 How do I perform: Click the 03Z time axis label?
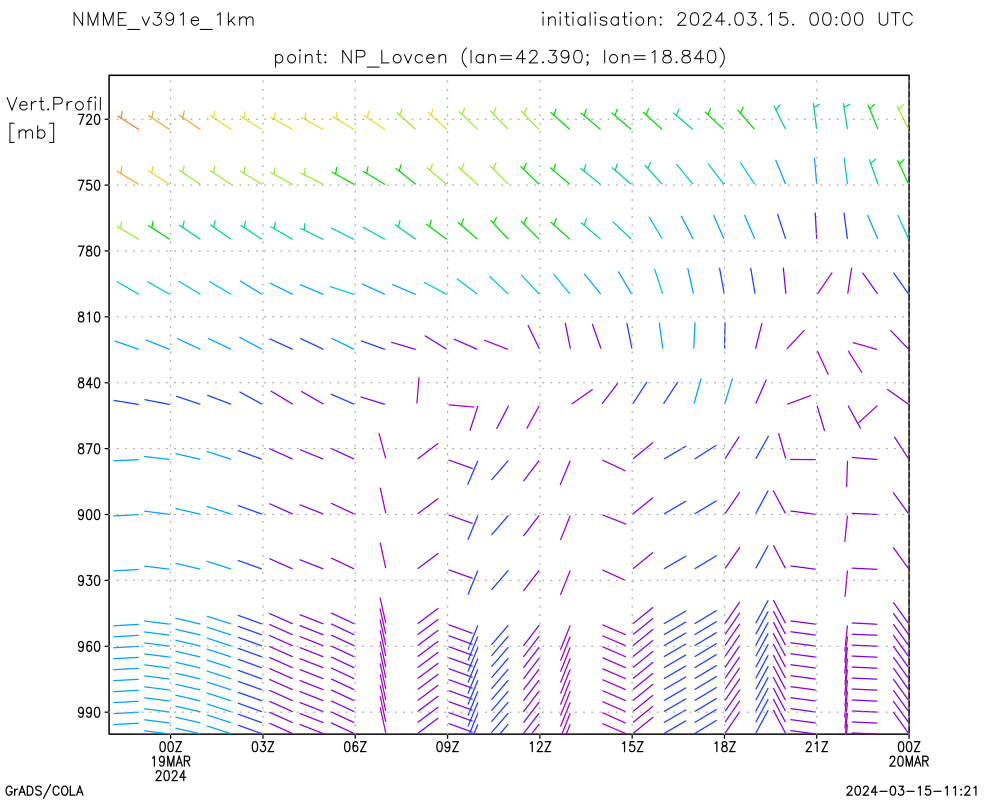click(263, 747)
